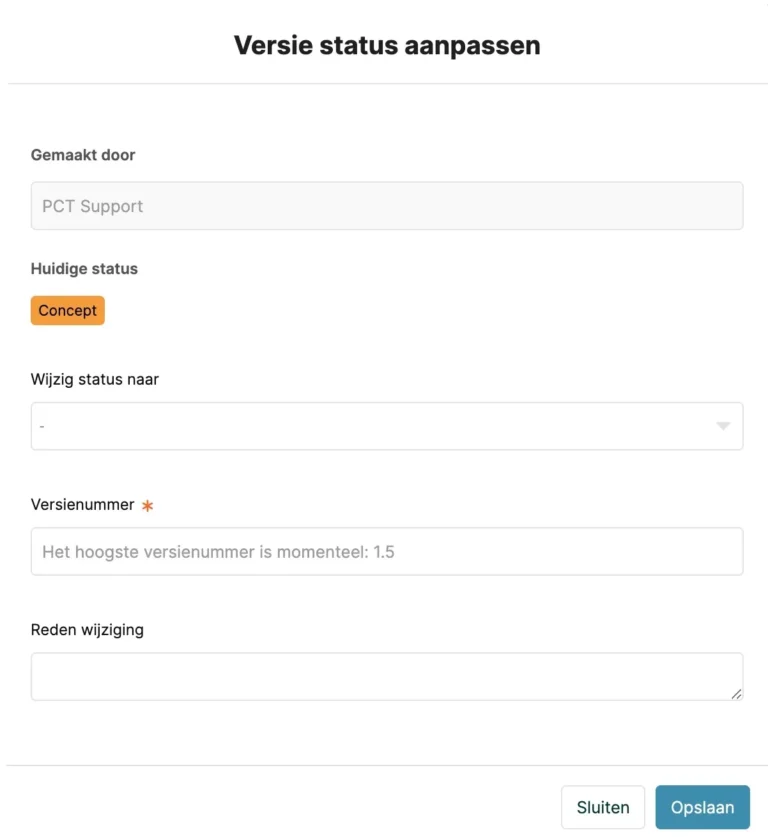Click the resize handle of the Reden wijziging box
The width and height of the screenshot is (768, 837).
736,693
